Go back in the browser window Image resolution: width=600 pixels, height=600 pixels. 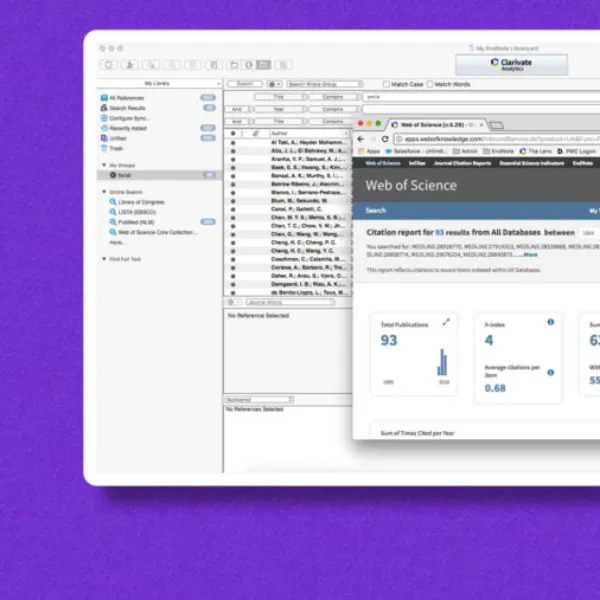pos(361,139)
